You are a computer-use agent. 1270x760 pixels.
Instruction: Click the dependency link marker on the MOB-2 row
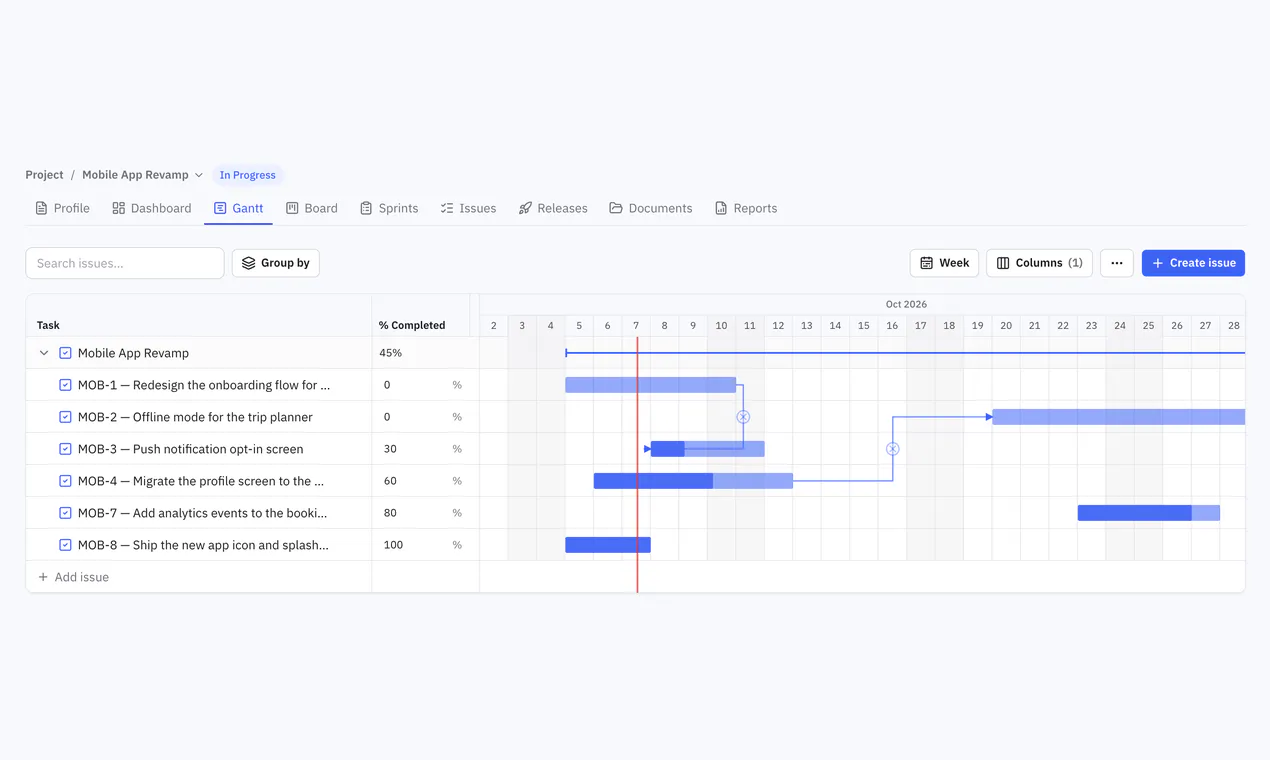[x=743, y=417]
